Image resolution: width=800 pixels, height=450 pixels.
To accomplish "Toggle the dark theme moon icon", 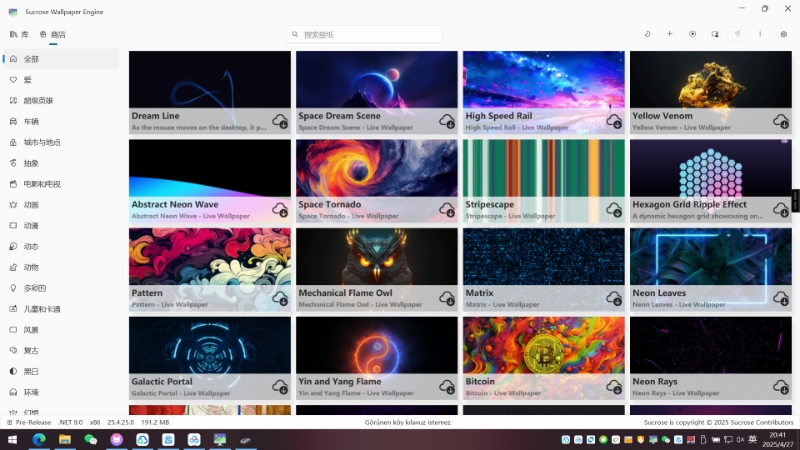I will click(x=647, y=34).
